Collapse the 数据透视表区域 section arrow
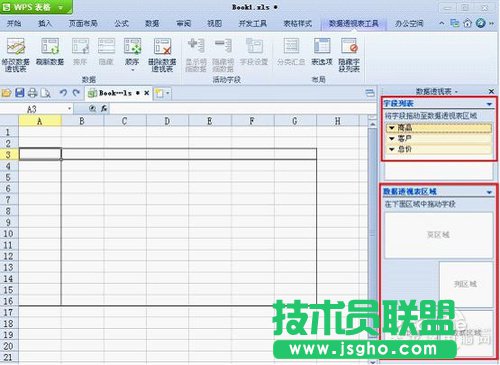The image size is (500, 365). click(489, 192)
